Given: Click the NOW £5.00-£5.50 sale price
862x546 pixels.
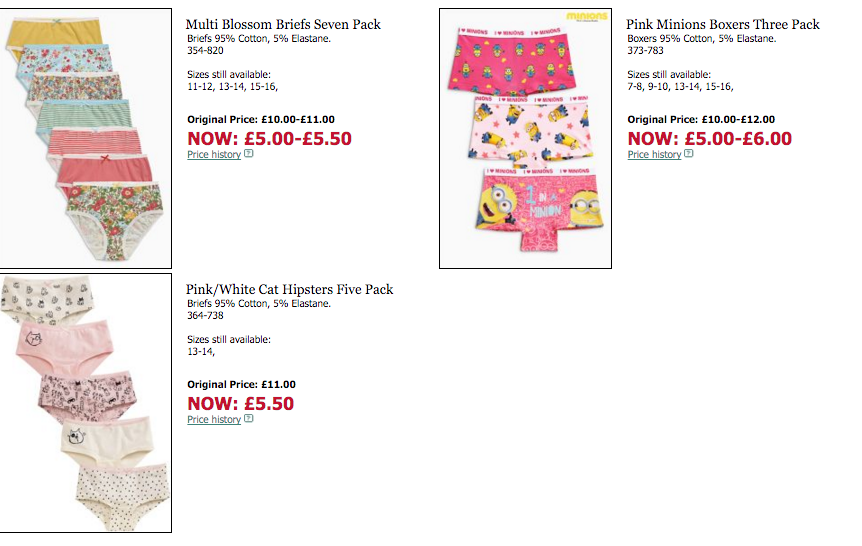Looking at the screenshot, I should [x=269, y=139].
